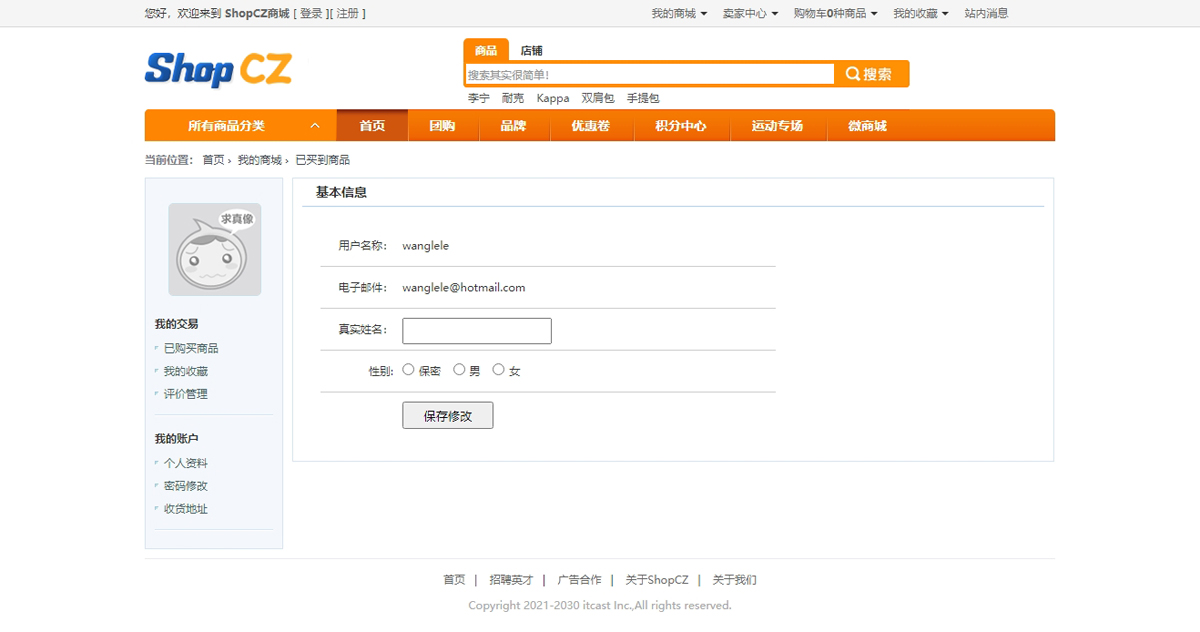Open 我的收藏 in the sidebar
This screenshot has height=632, width=1200.
point(186,371)
